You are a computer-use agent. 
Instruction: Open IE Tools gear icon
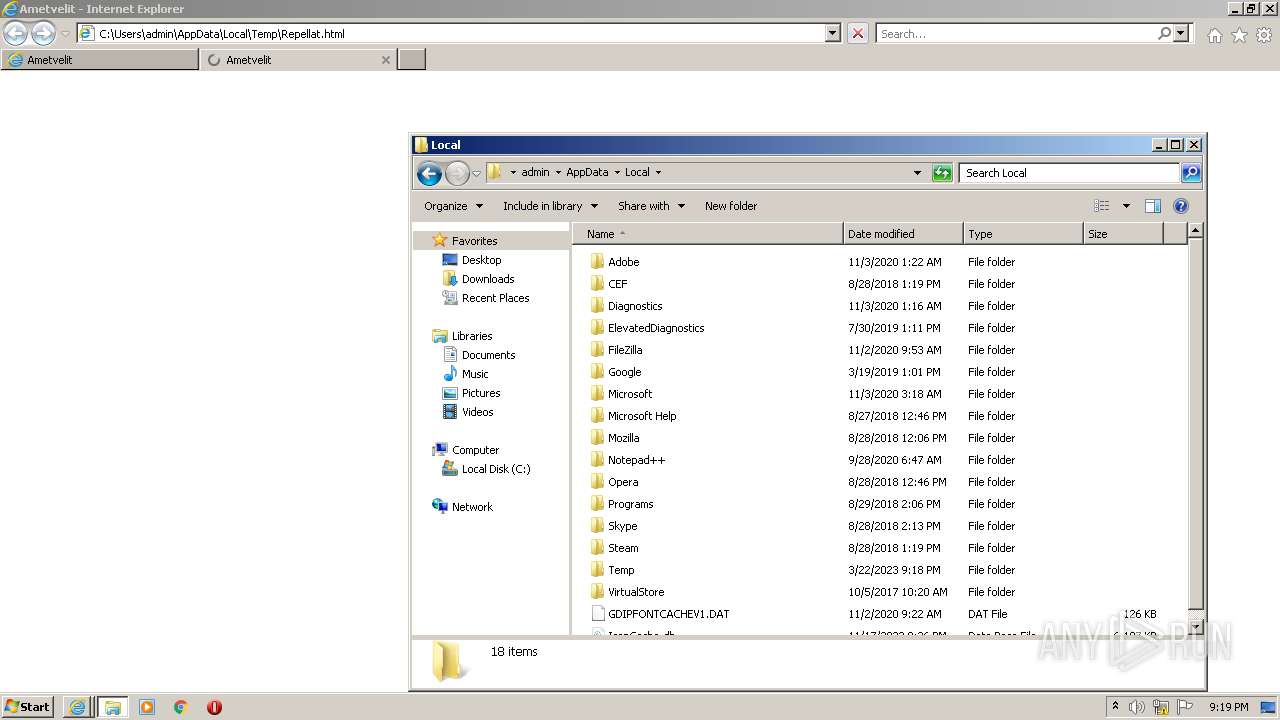click(x=1264, y=35)
